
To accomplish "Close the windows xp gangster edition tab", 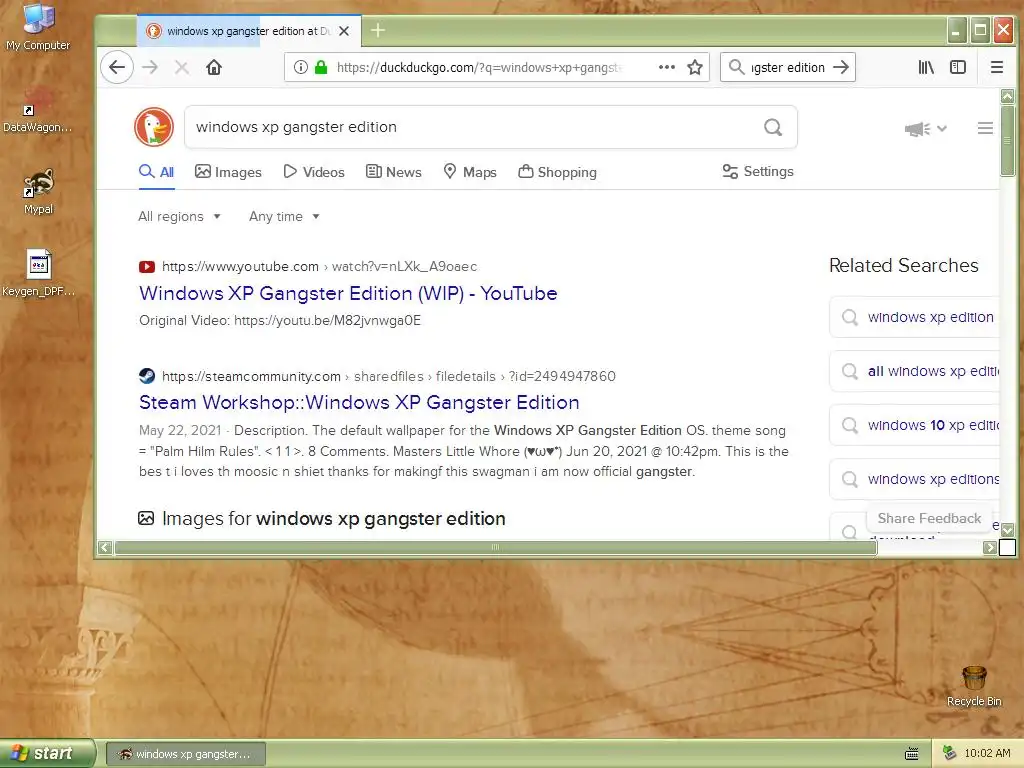I will (344, 31).
